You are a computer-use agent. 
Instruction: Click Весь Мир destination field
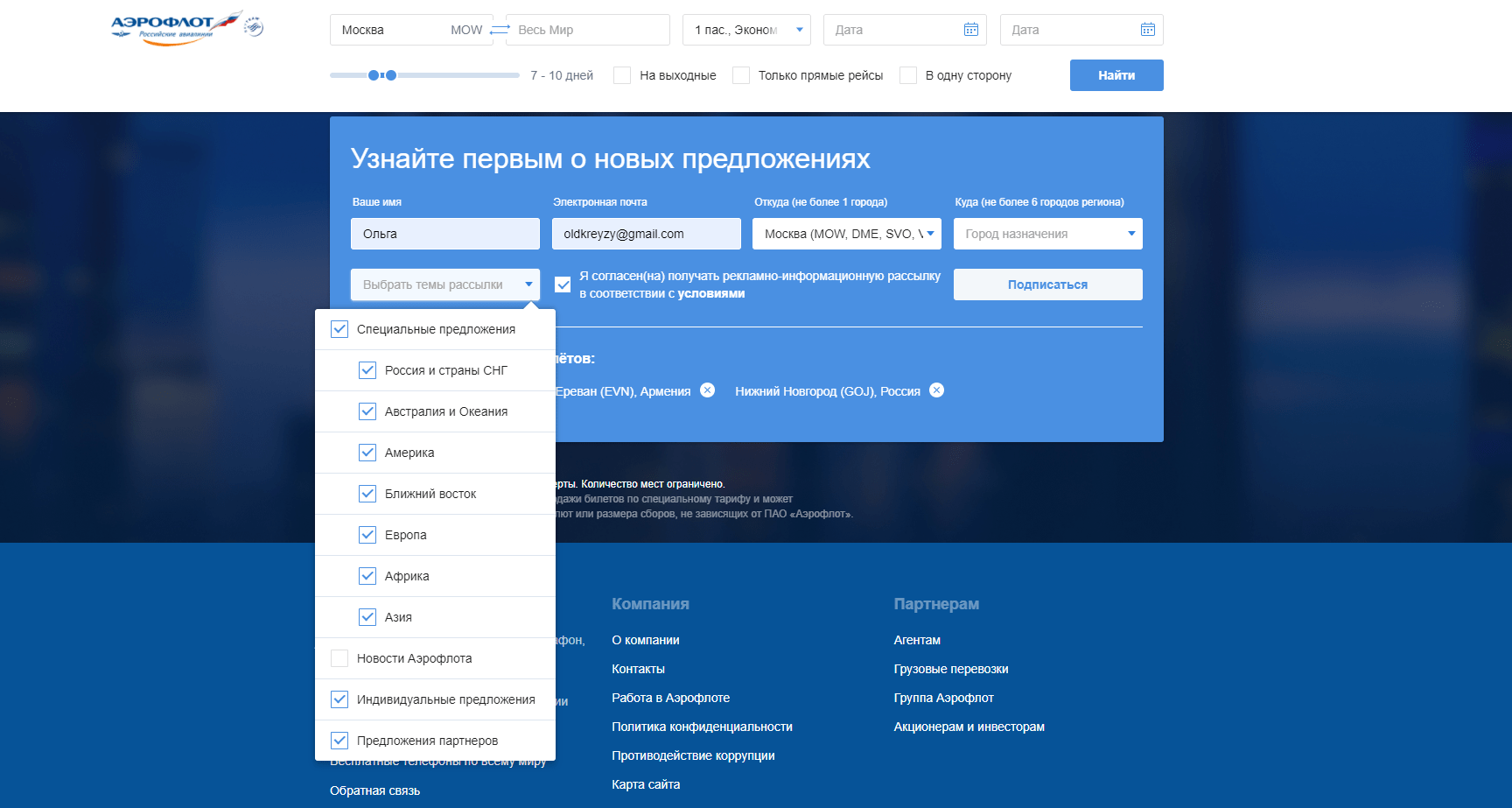pos(588,30)
